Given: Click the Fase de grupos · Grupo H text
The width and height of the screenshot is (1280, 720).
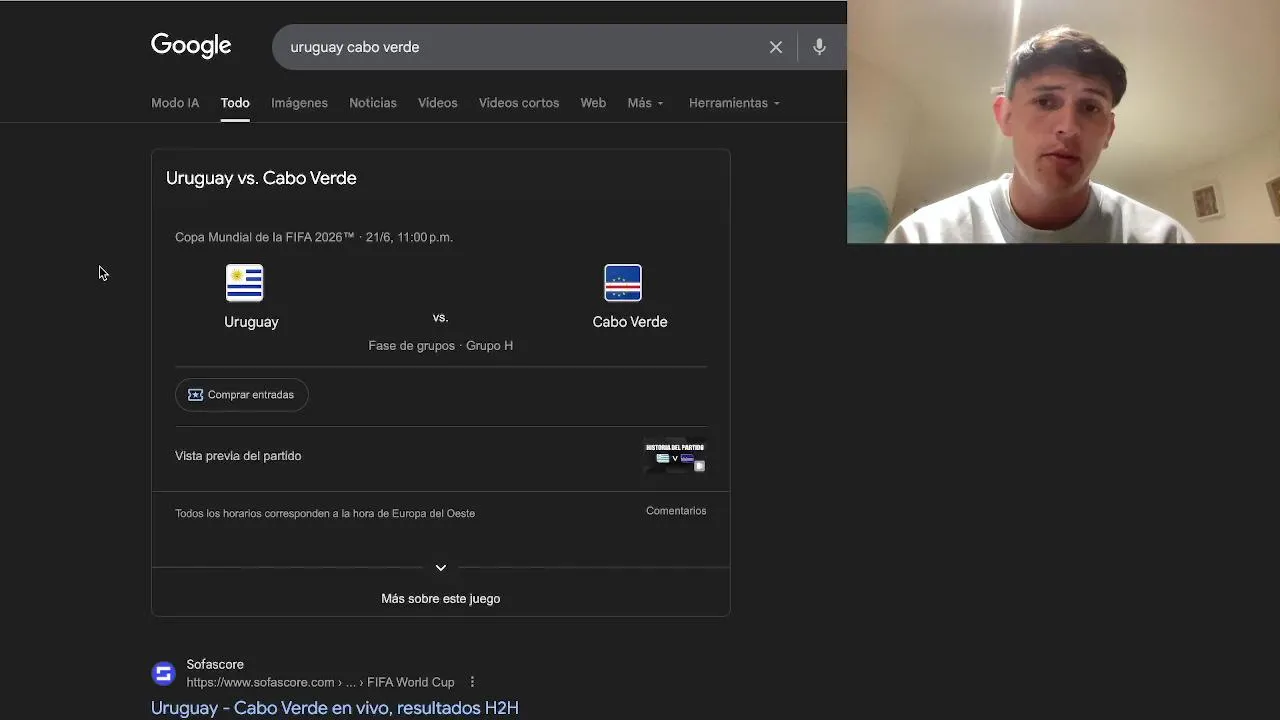Looking at the screenshot, I should pos(441,346).
